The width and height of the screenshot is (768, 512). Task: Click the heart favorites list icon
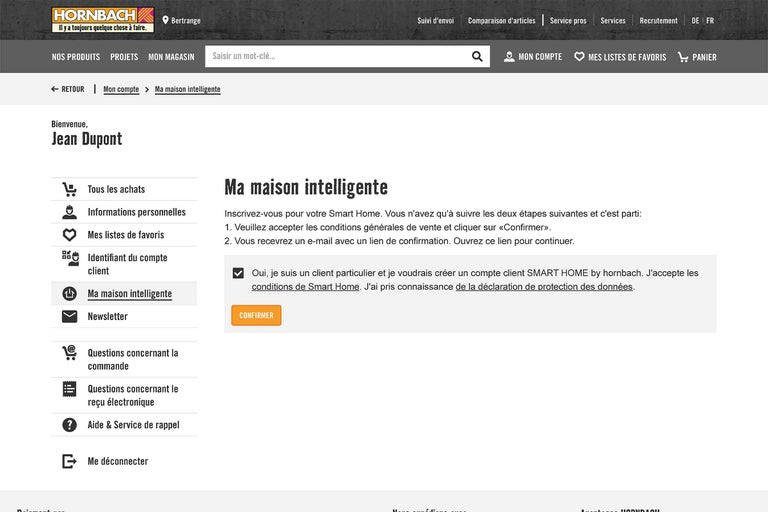(x=579, y=57)
